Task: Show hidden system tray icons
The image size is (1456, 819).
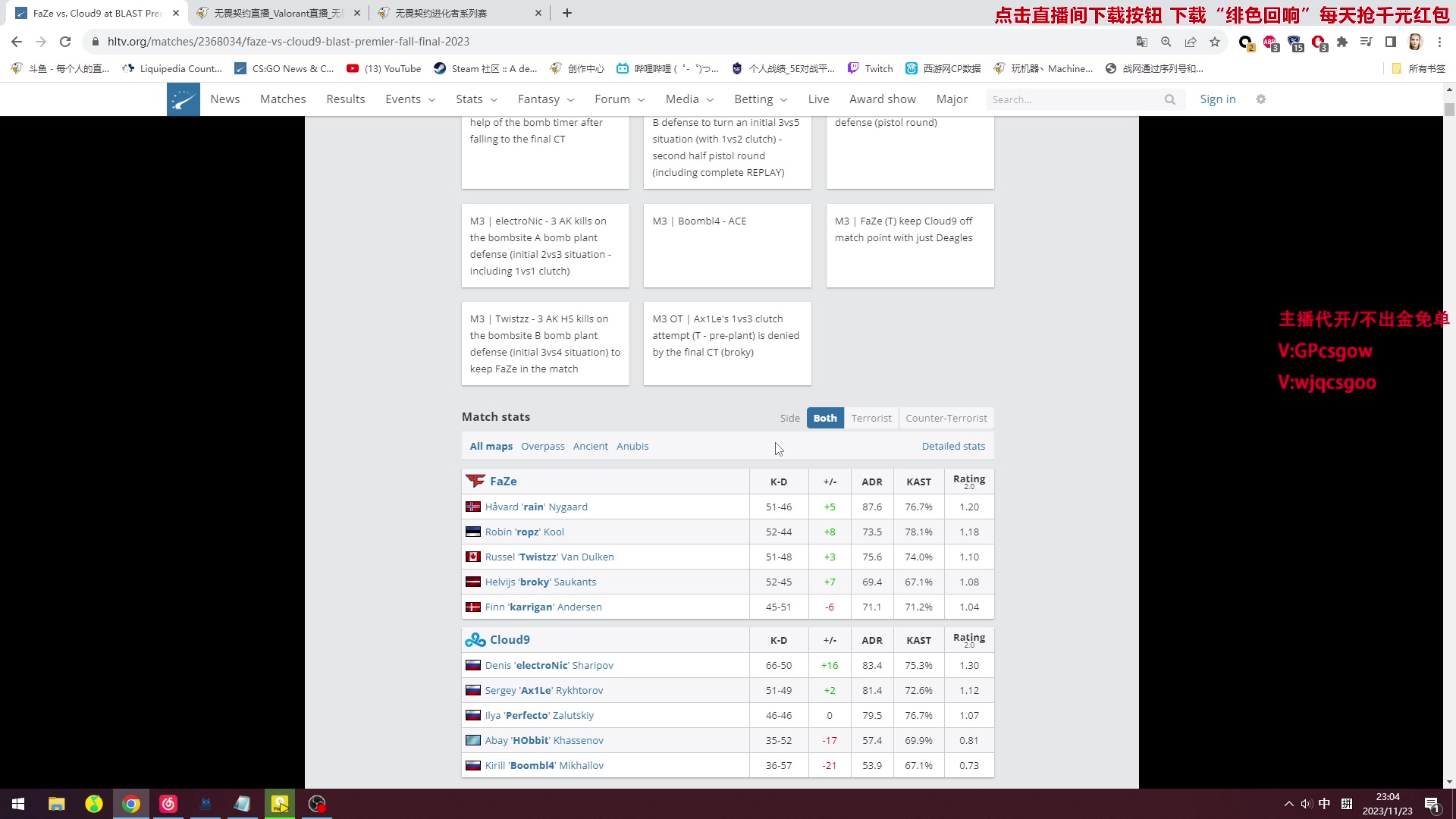Action: click(1288, 804)
